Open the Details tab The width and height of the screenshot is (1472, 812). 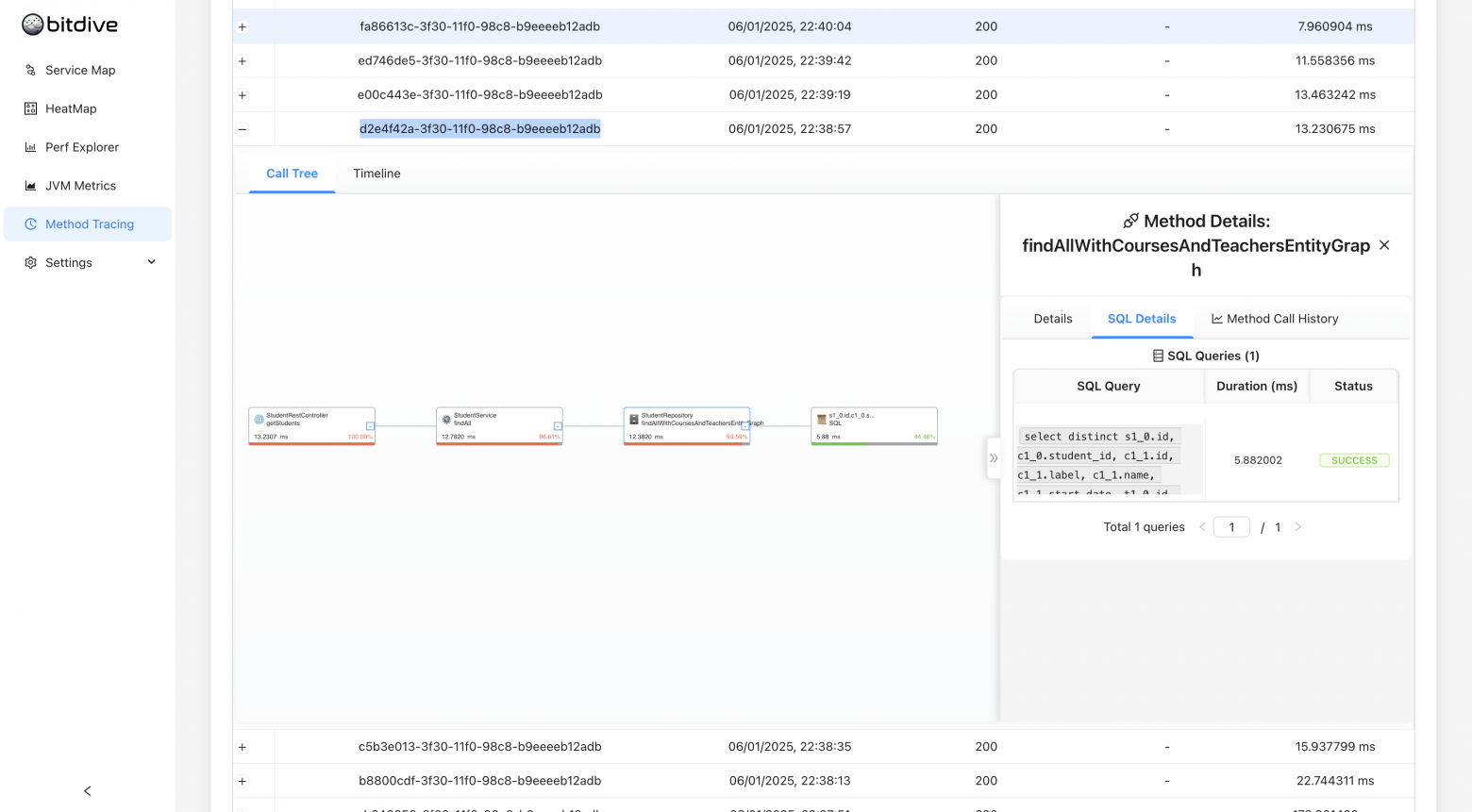tap(1053, 319)
